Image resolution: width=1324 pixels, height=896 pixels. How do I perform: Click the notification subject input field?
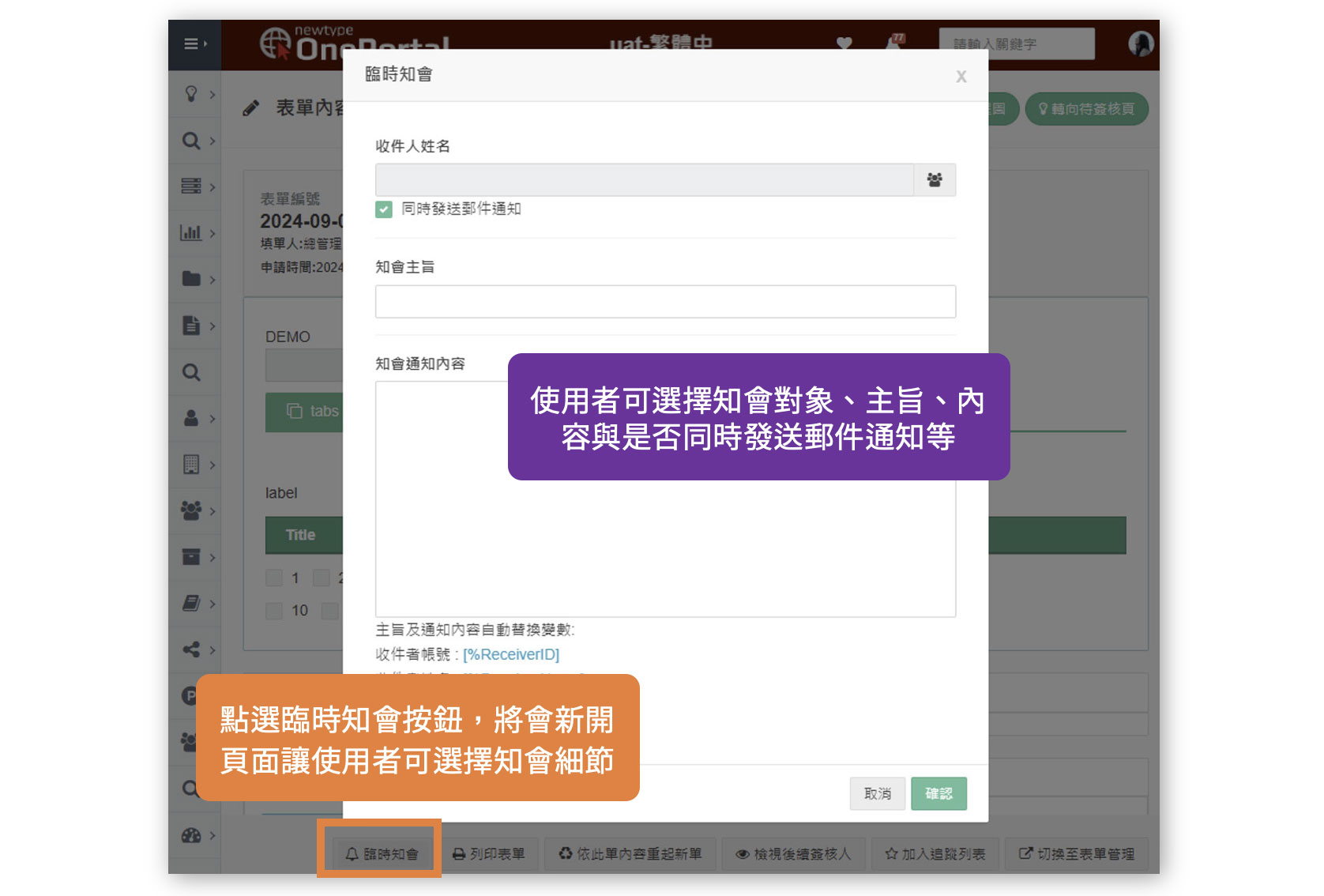[664, 302]
